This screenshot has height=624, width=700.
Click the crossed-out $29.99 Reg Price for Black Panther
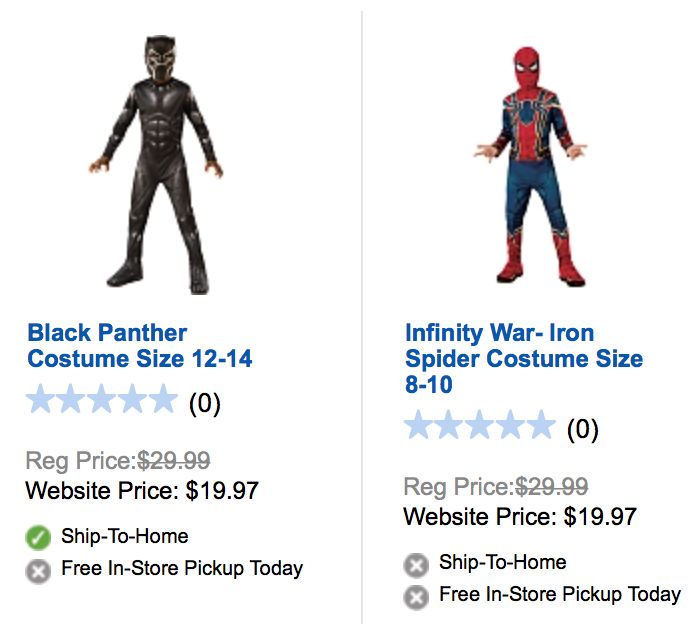[173, 461]
